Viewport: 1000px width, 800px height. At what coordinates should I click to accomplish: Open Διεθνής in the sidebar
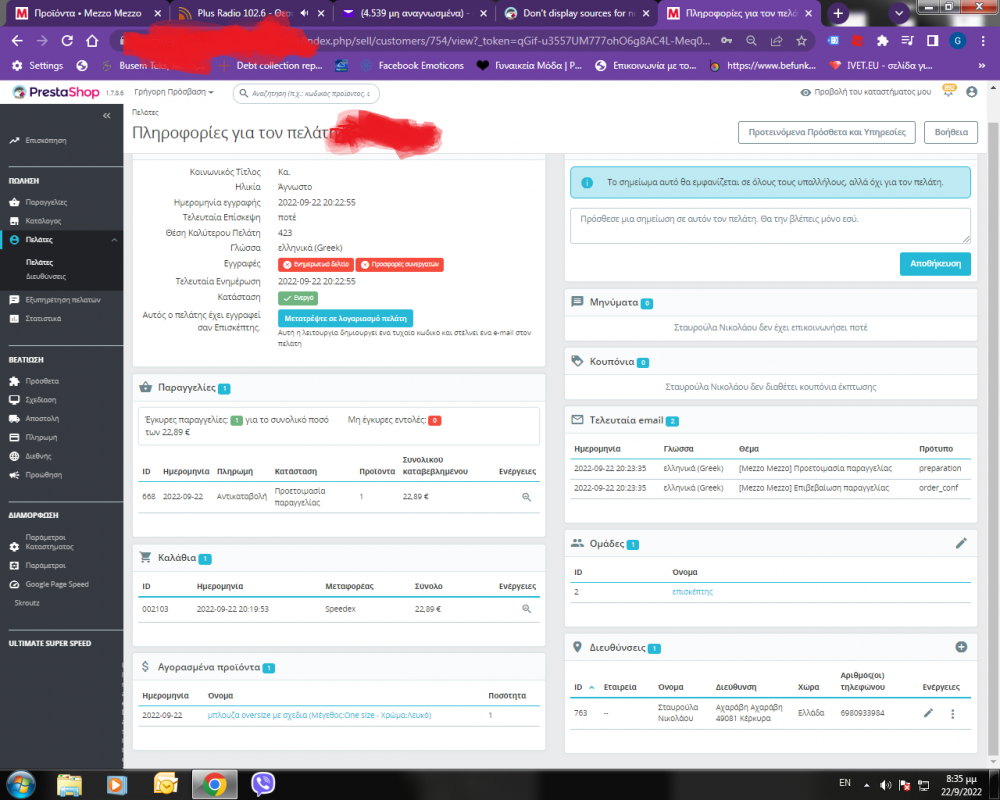point(38,456)
